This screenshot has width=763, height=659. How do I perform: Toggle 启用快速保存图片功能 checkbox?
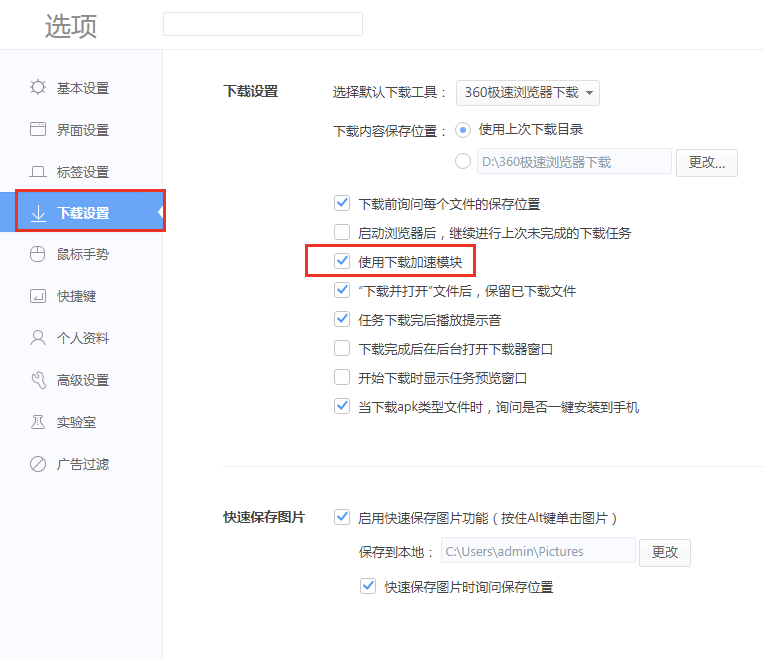[x=342, y=517]
